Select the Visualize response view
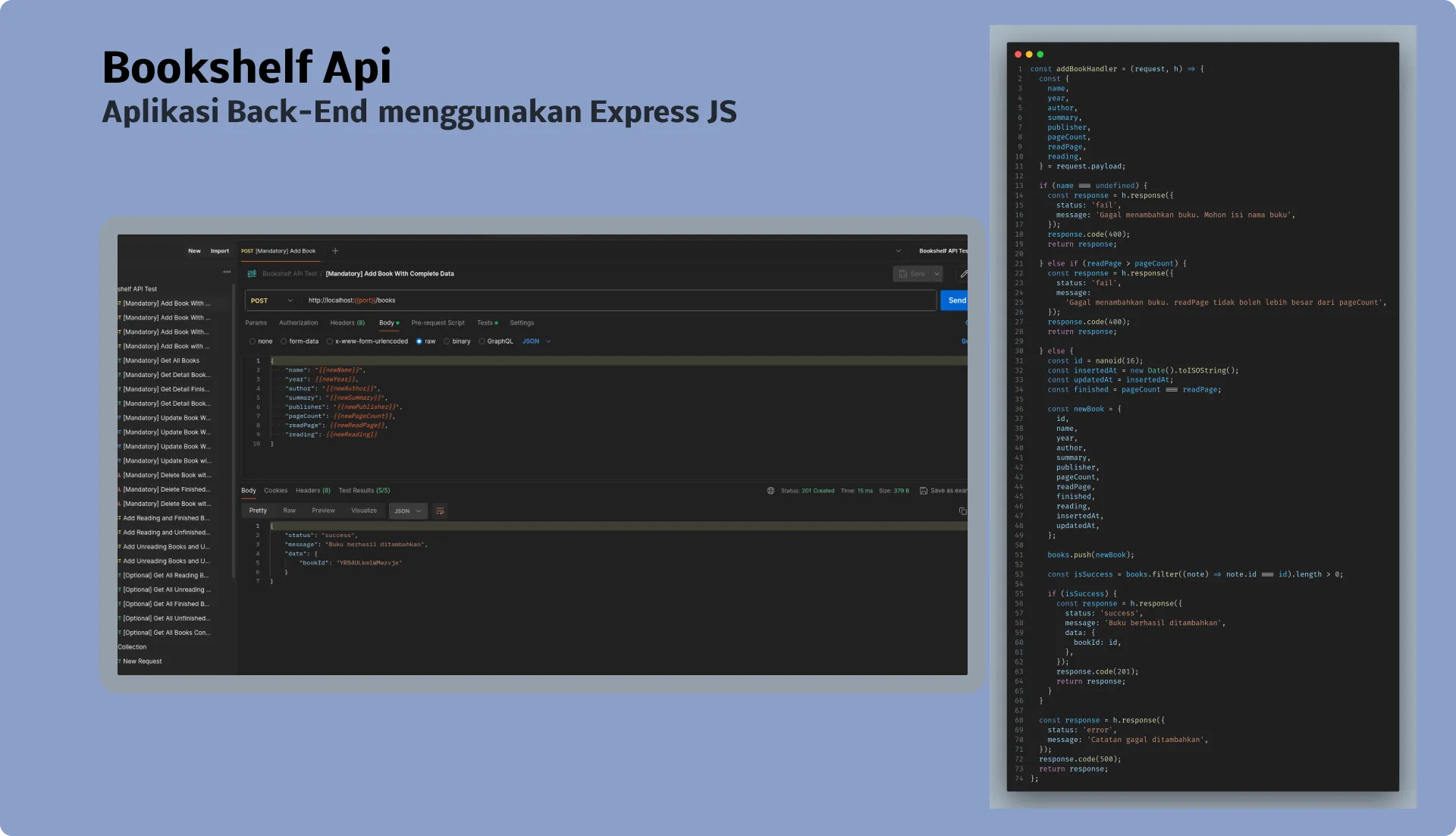The image size is (1456, 836). click(364, 511)
